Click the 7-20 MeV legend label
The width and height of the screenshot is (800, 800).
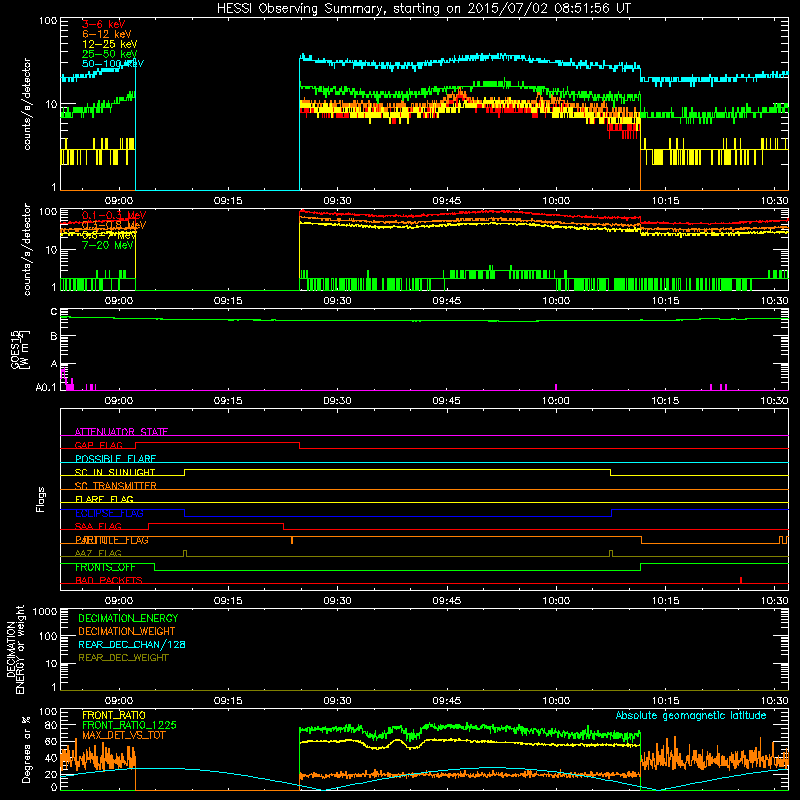point(107,245)
